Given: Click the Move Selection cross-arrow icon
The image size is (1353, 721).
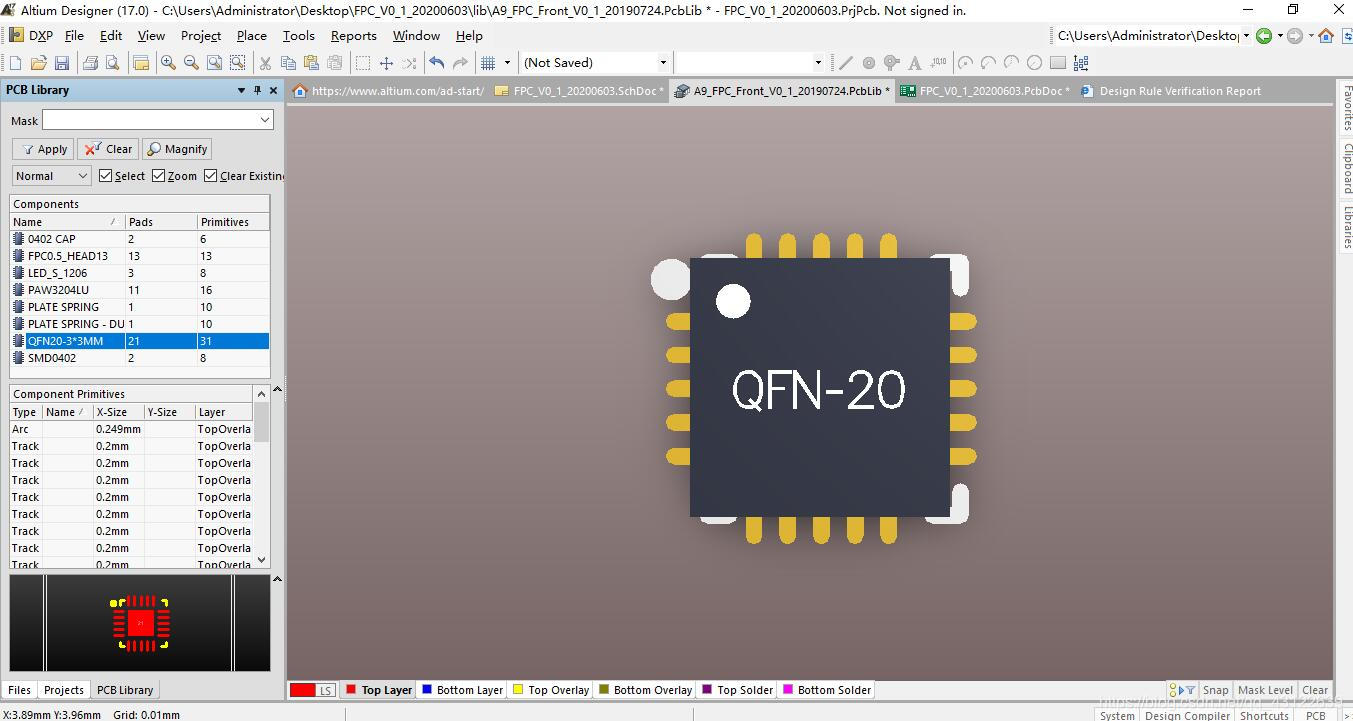Looking at the screenshot, I should click(x=386, y=63).
